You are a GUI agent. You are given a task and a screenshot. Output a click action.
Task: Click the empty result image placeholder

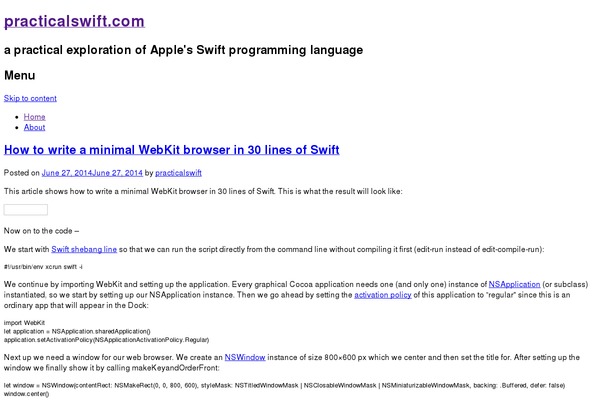pos(26,210)
